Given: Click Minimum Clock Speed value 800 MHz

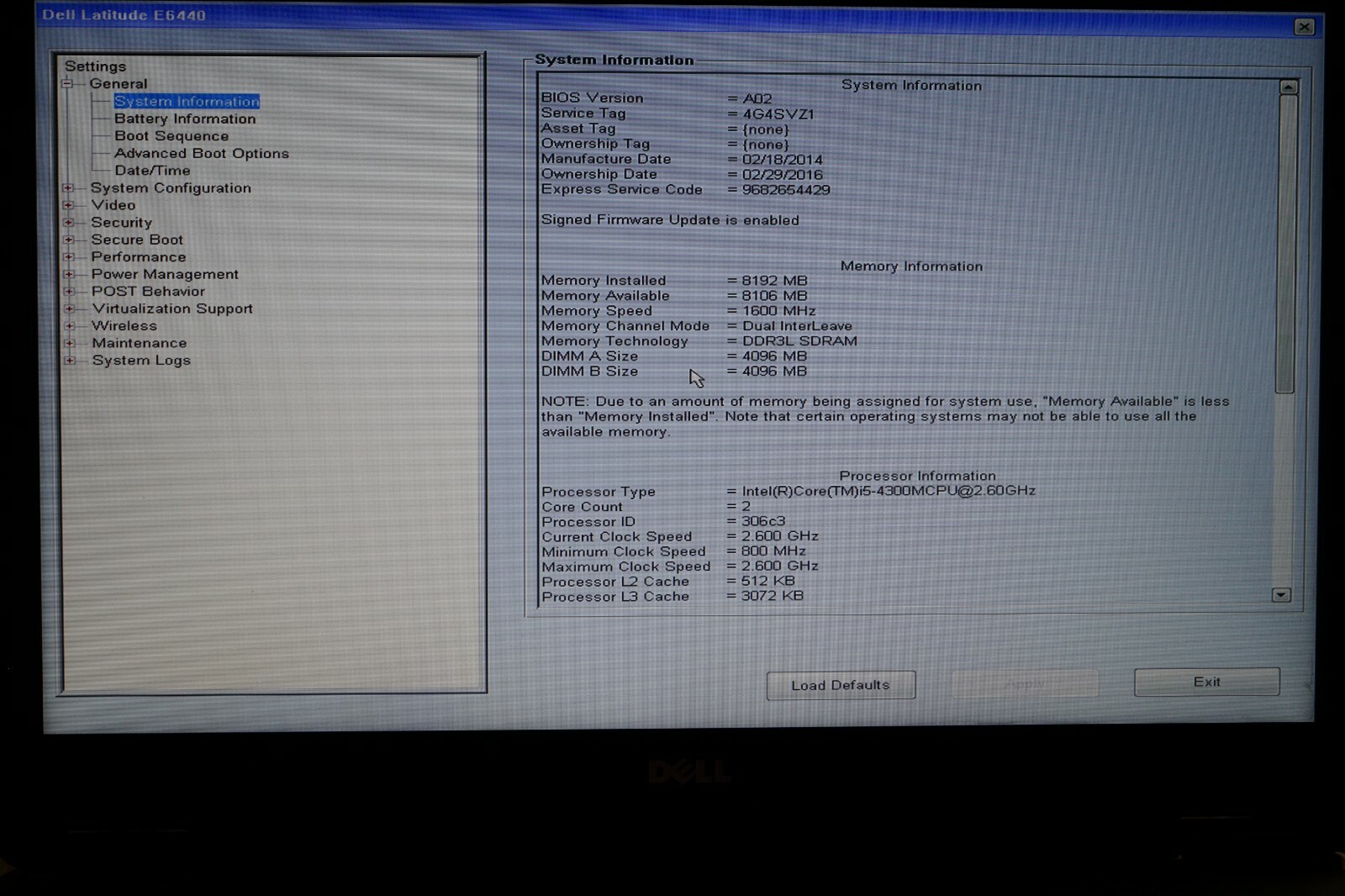Looking at the screenshot, I should coord(773,551).
